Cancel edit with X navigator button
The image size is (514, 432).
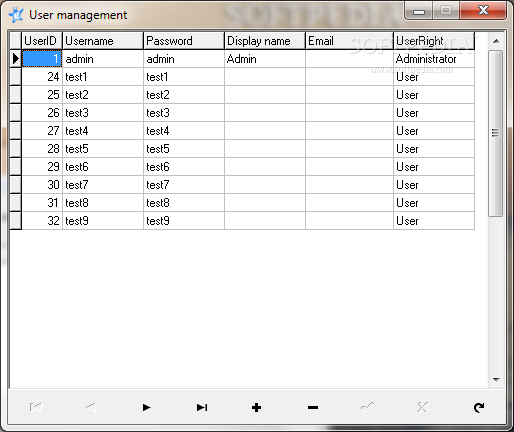pos(422,407)
